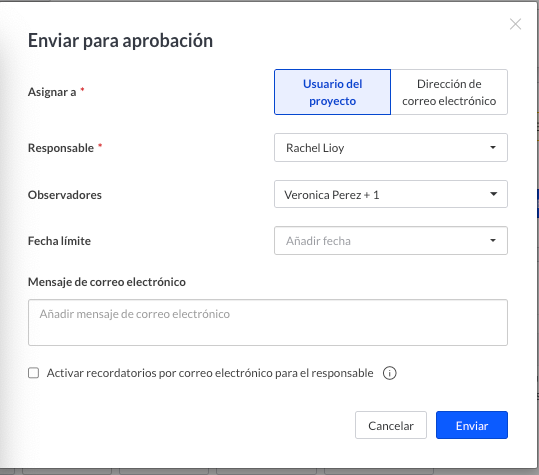The height and width of the screenshot is (475, 539).
Task: Click the Responsable field label
Action: pyautogui.click(x=61, y=148)
